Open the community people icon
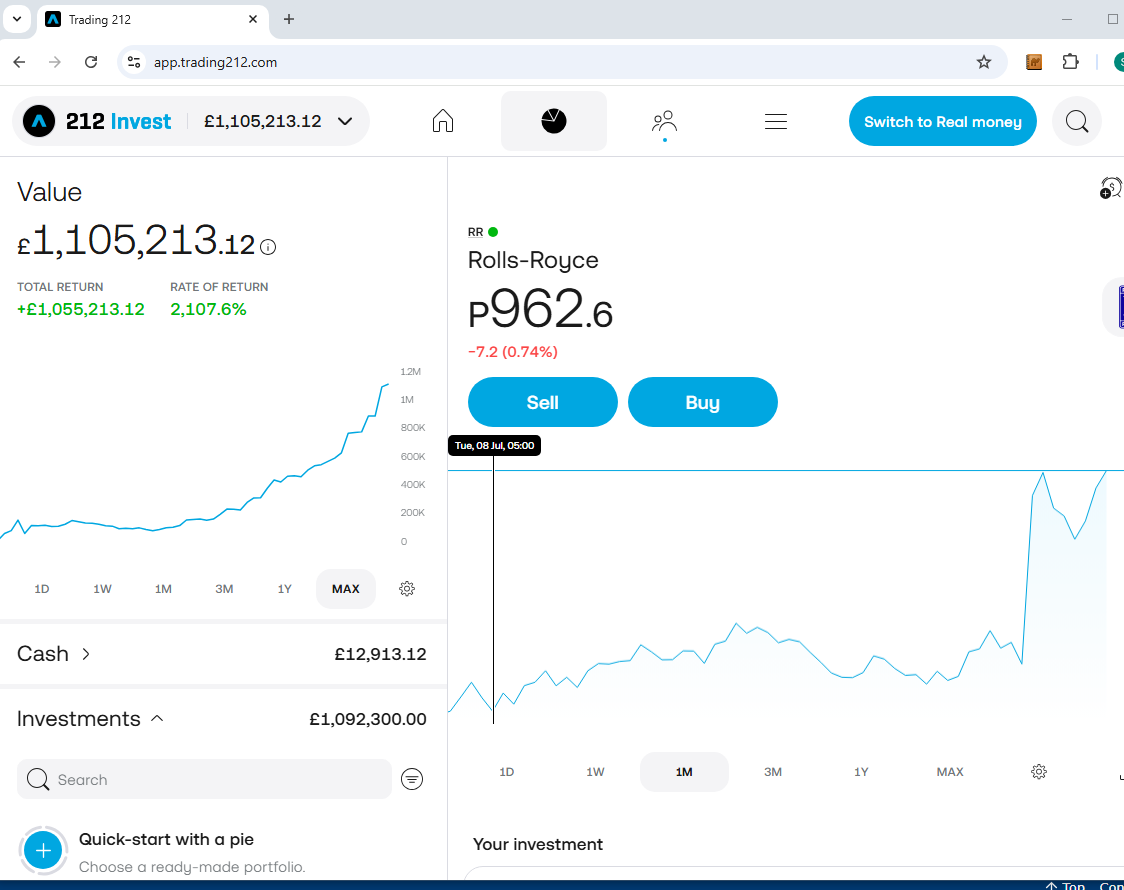Screen dimensions: 1124x890 point(664,122)
